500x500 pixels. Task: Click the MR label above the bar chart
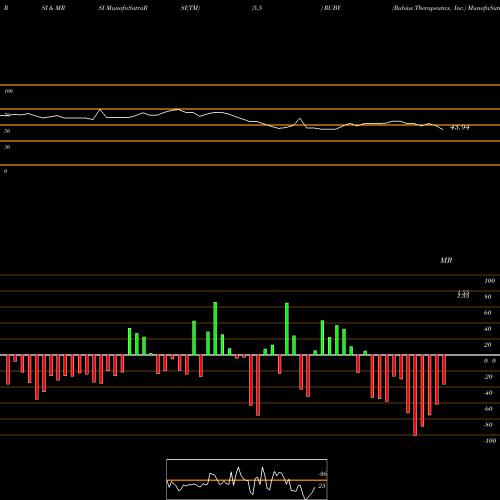click(446, 260)
